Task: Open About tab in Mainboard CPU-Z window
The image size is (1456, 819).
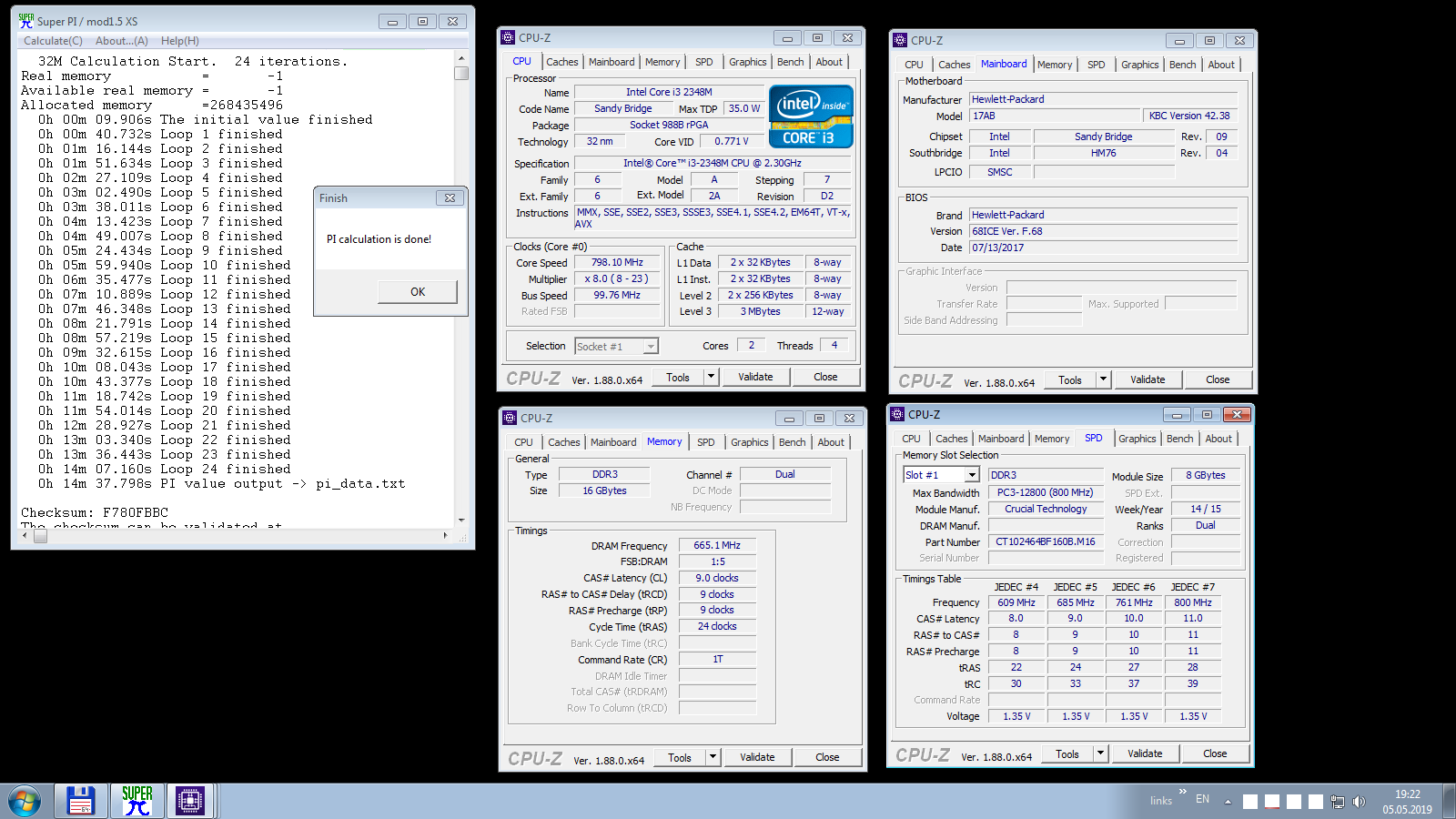Action: pyautogui.click(x=1221, y=65)
